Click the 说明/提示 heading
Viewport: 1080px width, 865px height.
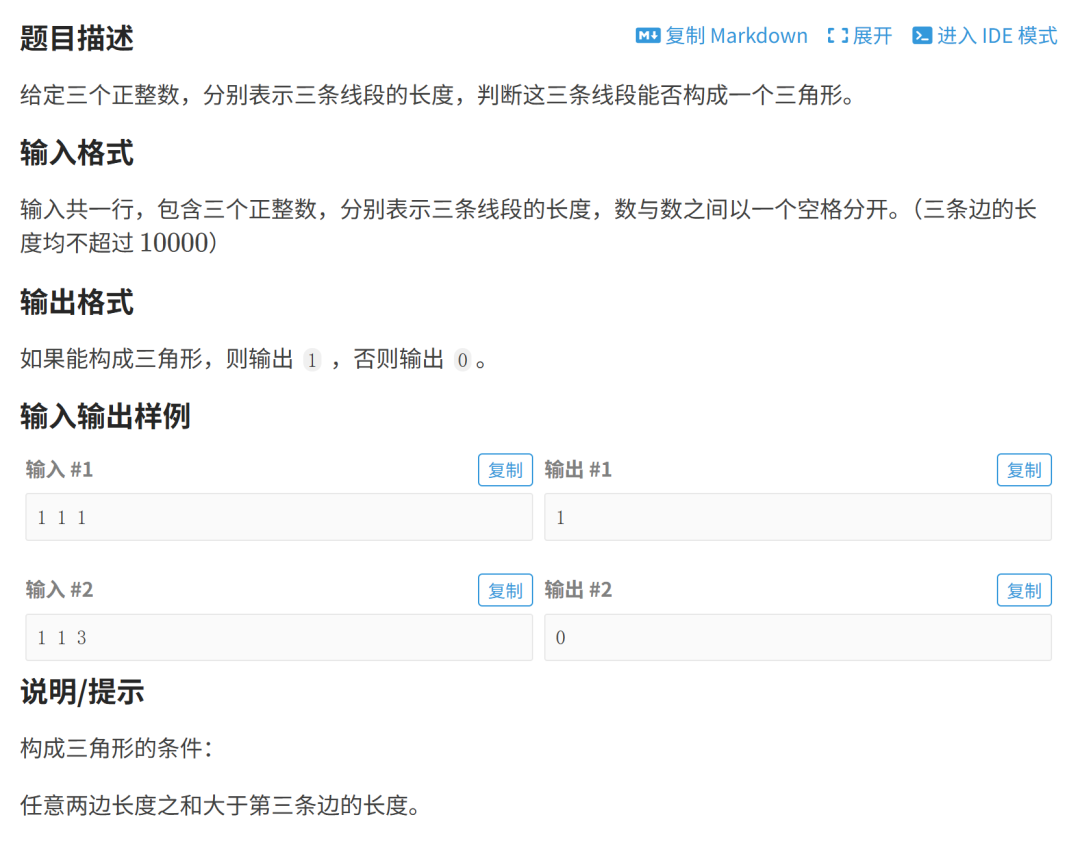coord(82,691)
